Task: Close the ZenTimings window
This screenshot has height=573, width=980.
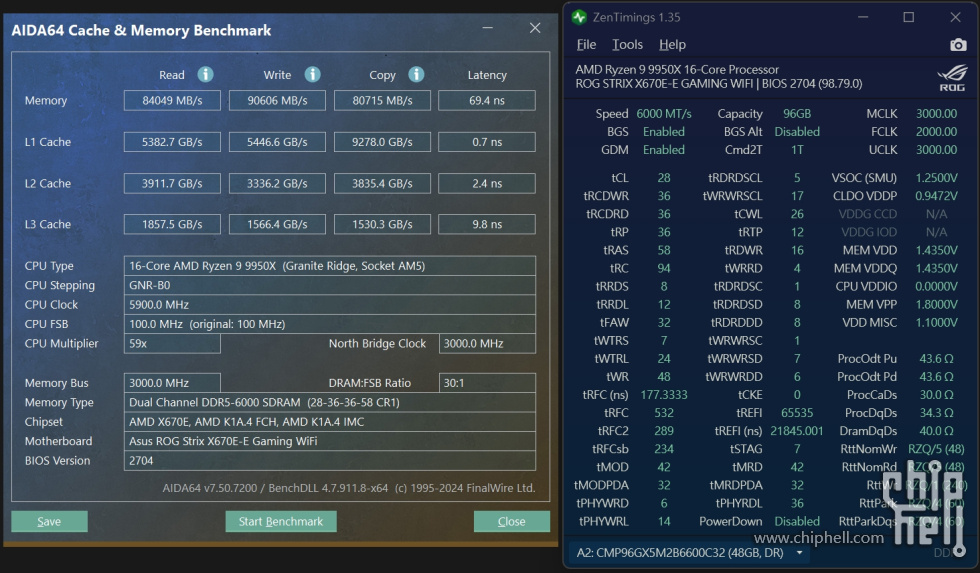Action: click(955, 17)
